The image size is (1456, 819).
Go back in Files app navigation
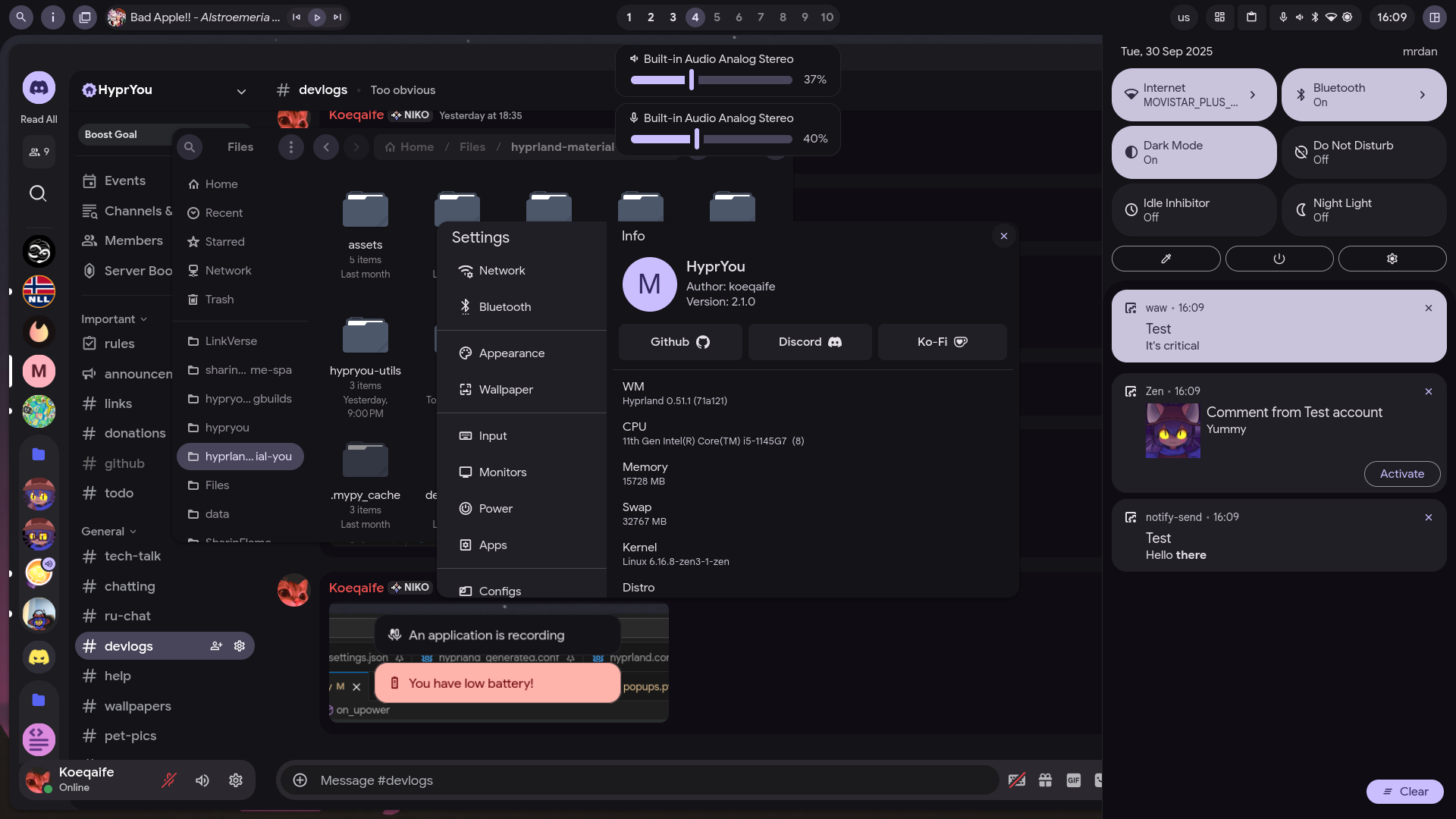[326, 147]
